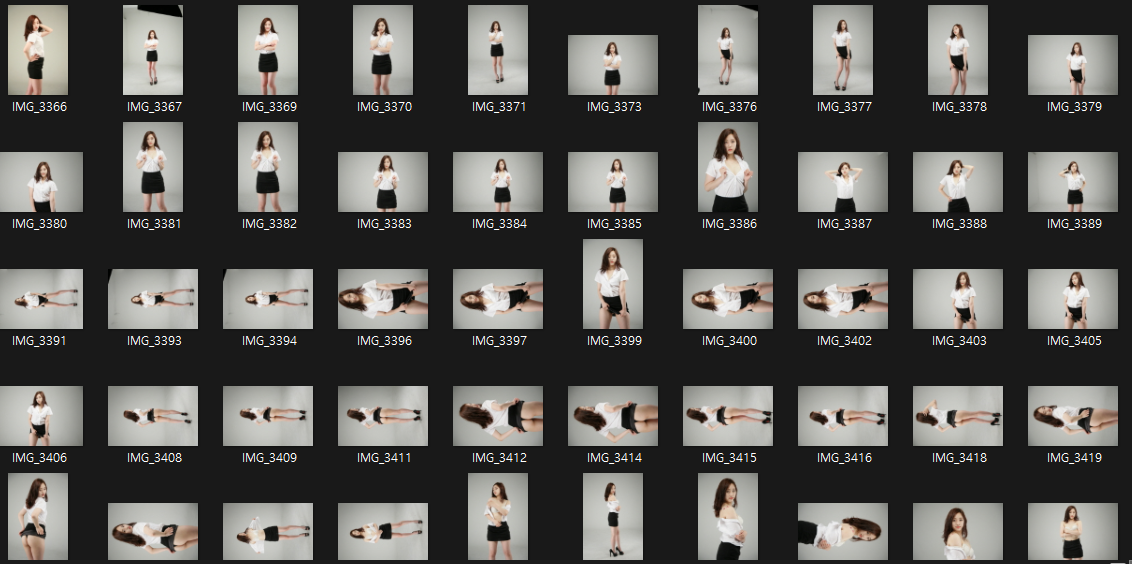The height and width of the screenshot is (564, 1132).
Task: Select the IMG_3379 thumbnail
Action: (x=1073, y=65)
